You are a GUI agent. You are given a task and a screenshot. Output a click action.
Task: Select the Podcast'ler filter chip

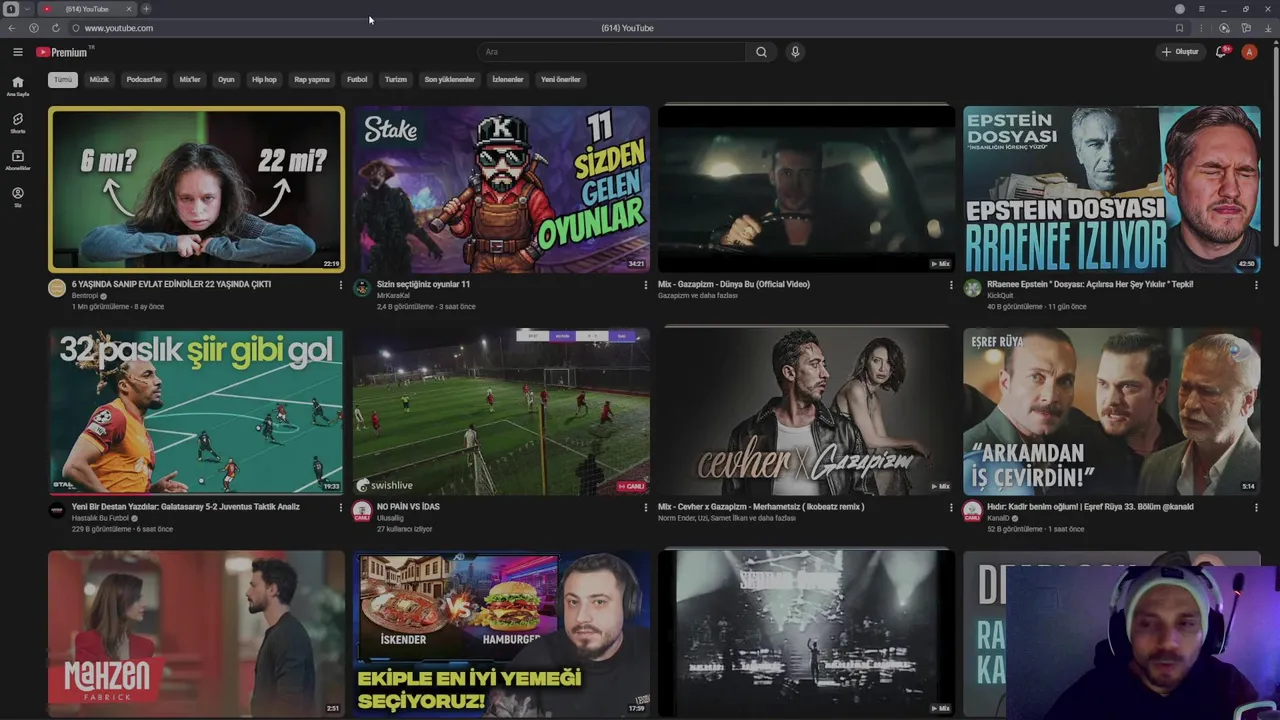pos(144,79)
